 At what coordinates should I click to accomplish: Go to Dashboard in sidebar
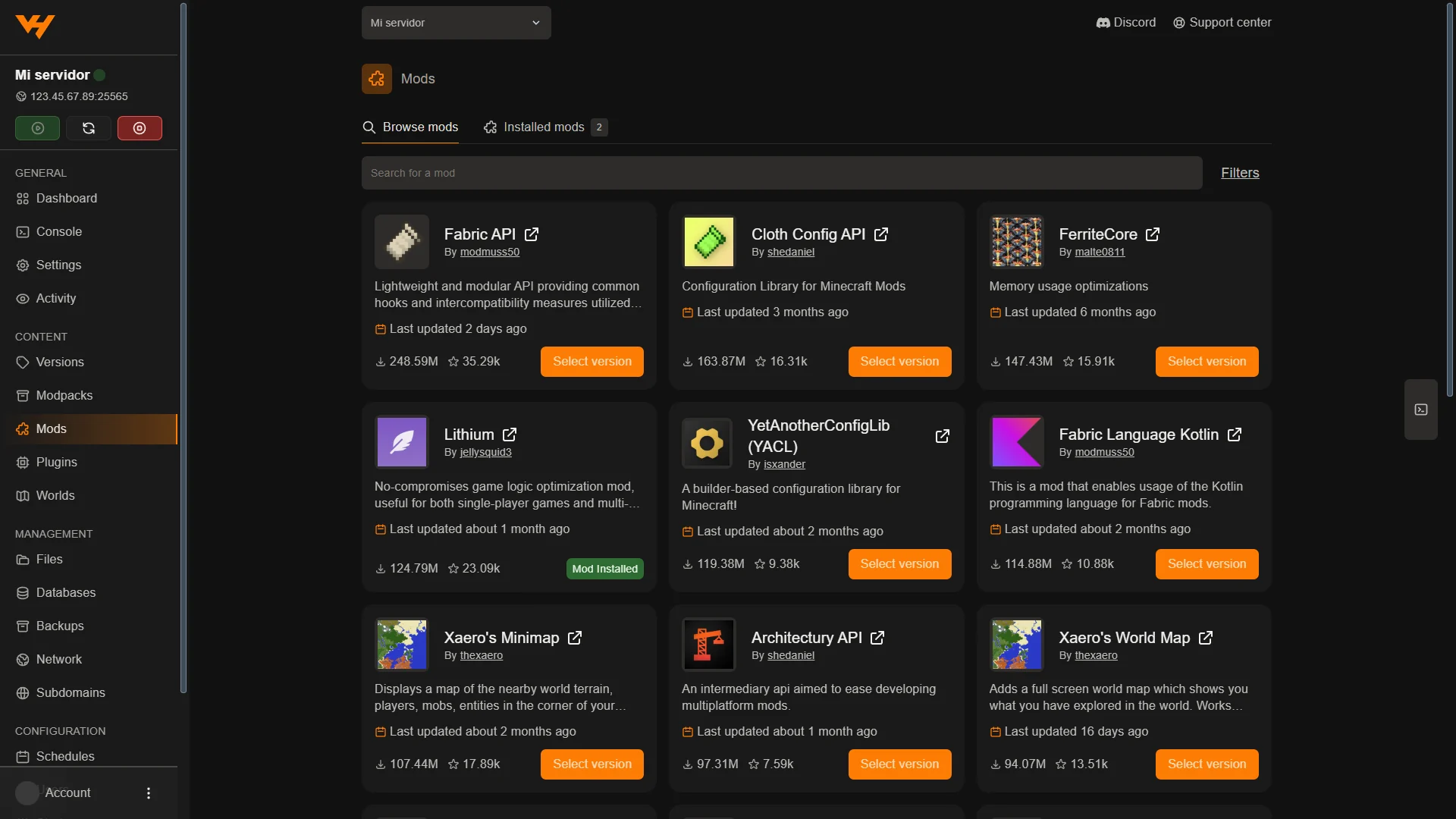pyautogui.click(x=89, y=199)
